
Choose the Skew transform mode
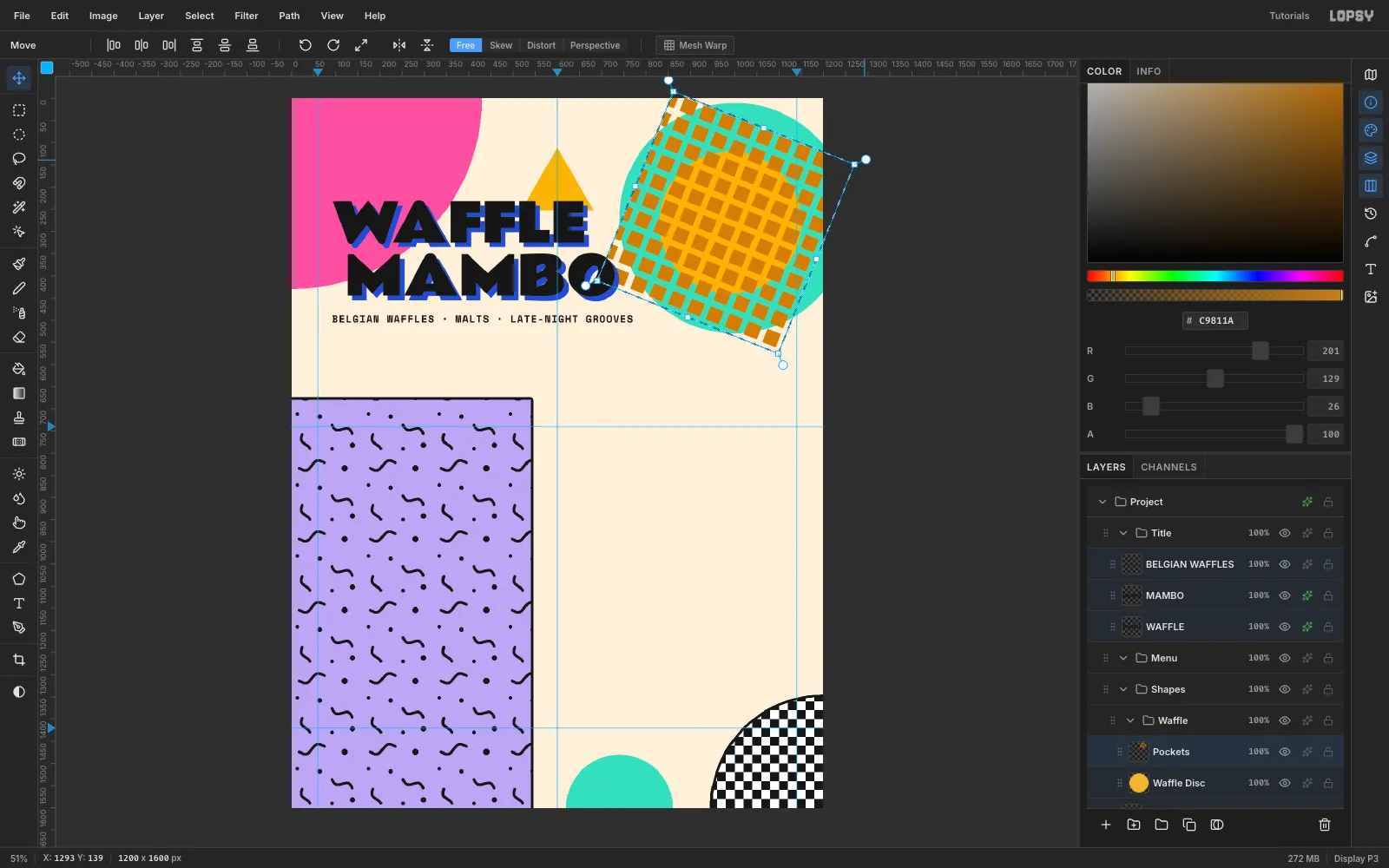coord(501,45)
